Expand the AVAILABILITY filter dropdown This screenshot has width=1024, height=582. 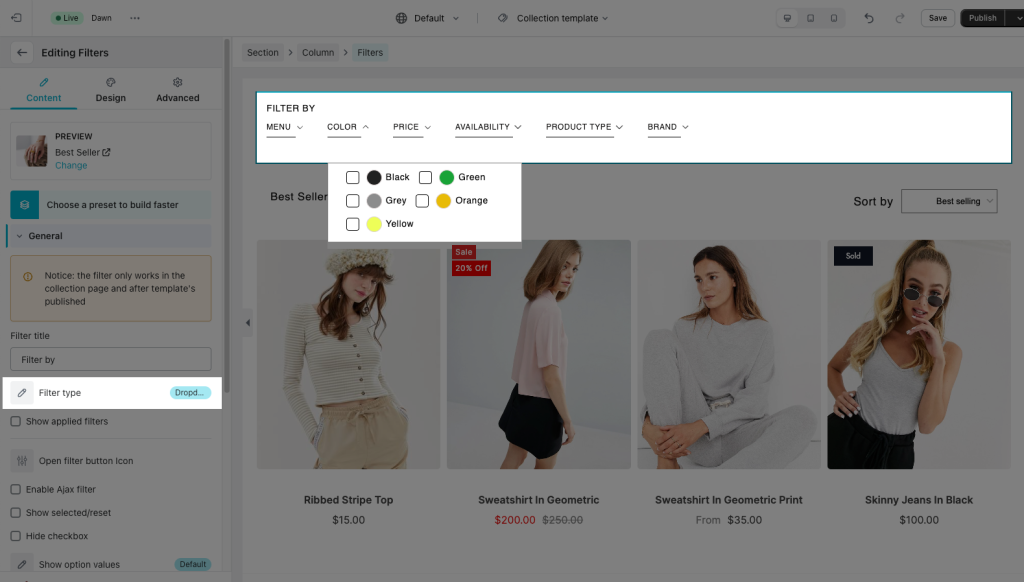[x=488, y=127]
